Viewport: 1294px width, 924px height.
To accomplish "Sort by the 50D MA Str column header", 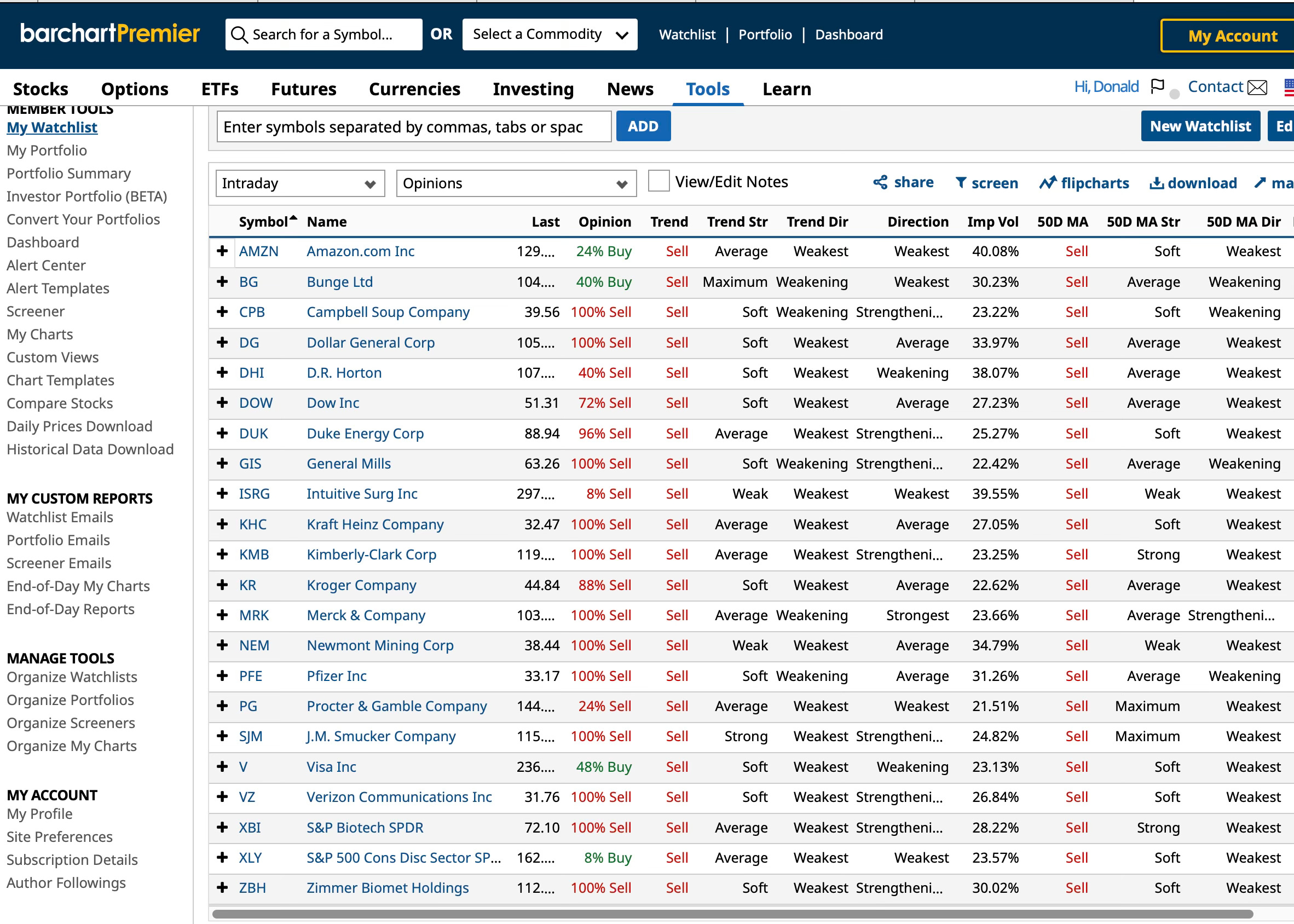I will [1143, 222].
